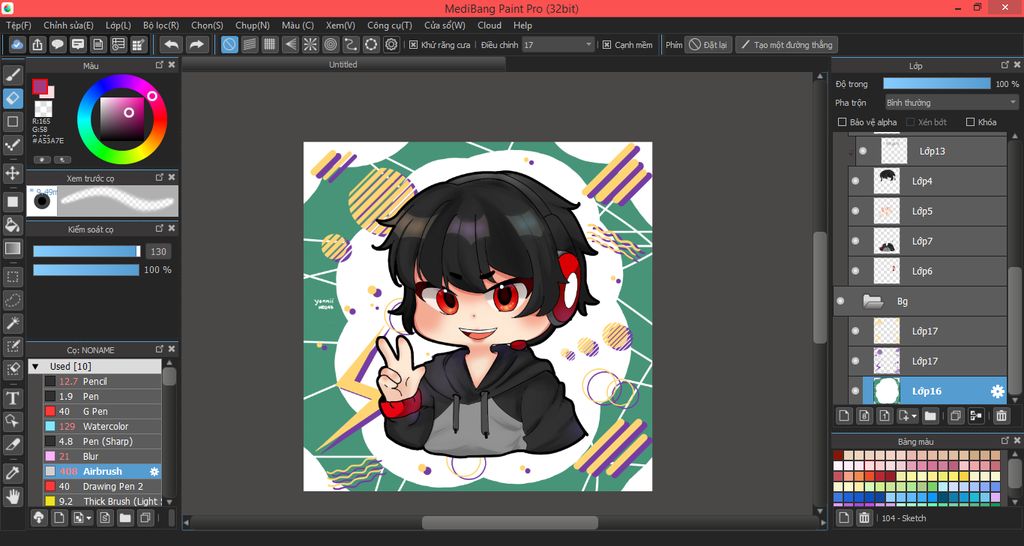Click the transparent color swatch

(x=44, y=108)
